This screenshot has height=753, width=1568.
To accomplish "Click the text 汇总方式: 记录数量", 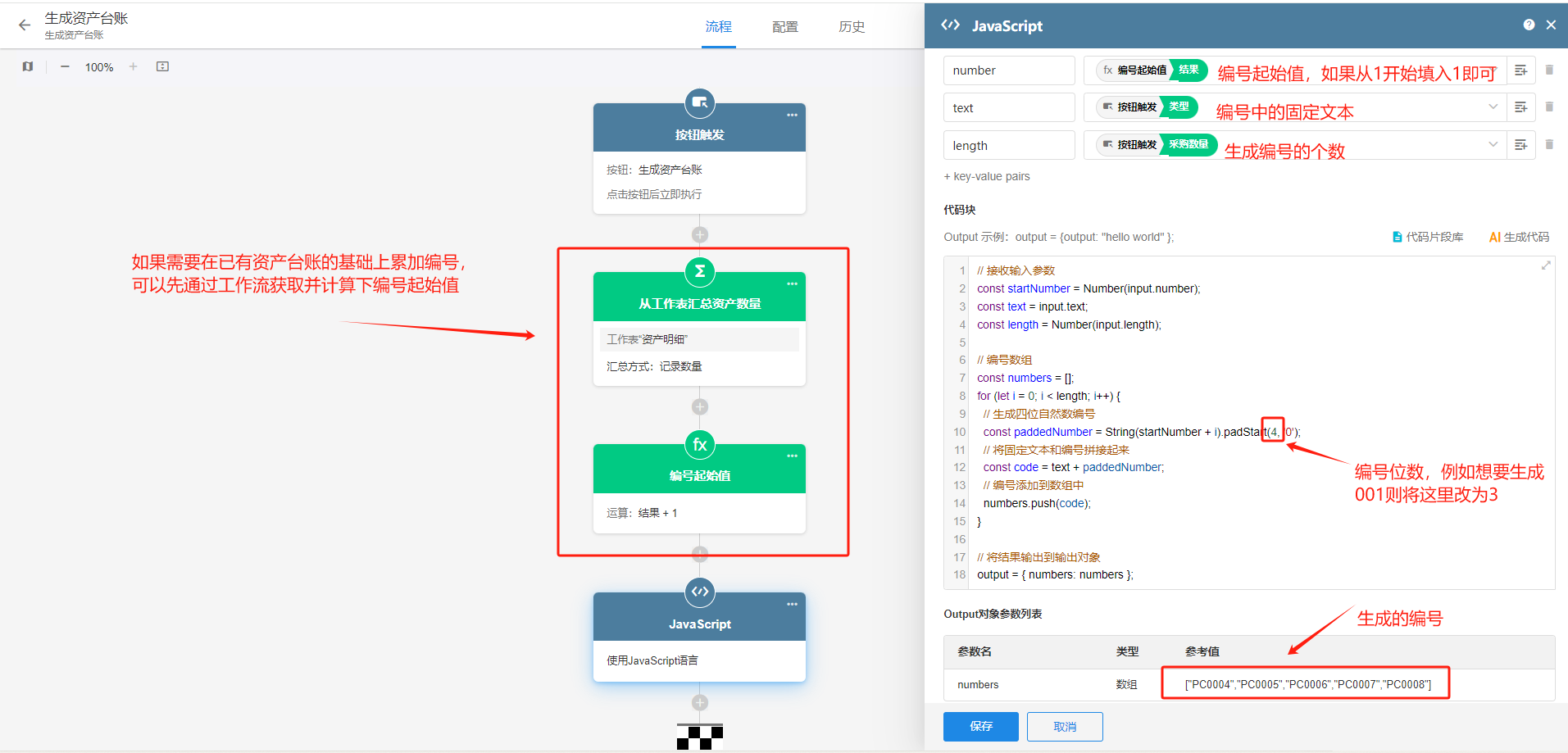I will [x=654, y=366].
